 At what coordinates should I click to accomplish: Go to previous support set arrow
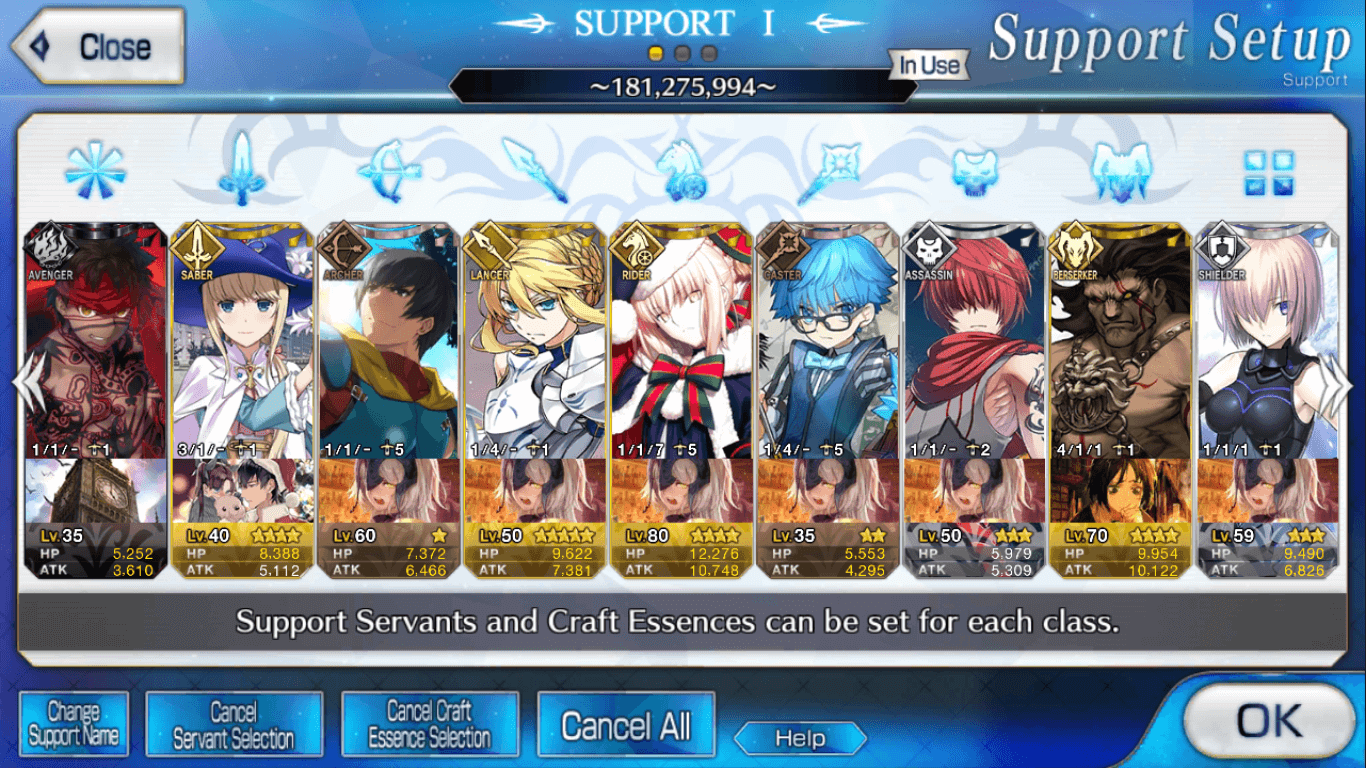(27, 385)
